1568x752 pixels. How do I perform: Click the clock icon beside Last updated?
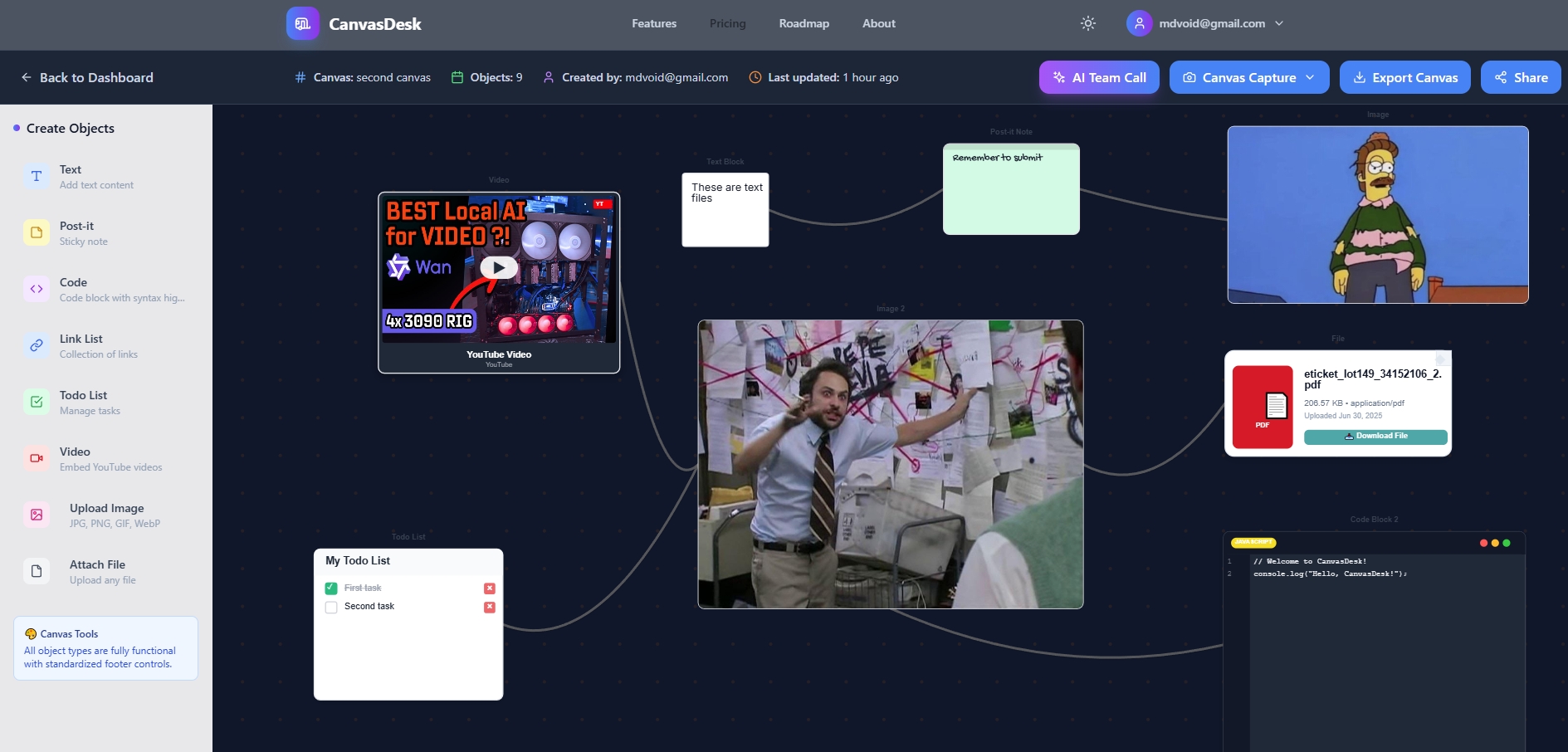[755, 77]
